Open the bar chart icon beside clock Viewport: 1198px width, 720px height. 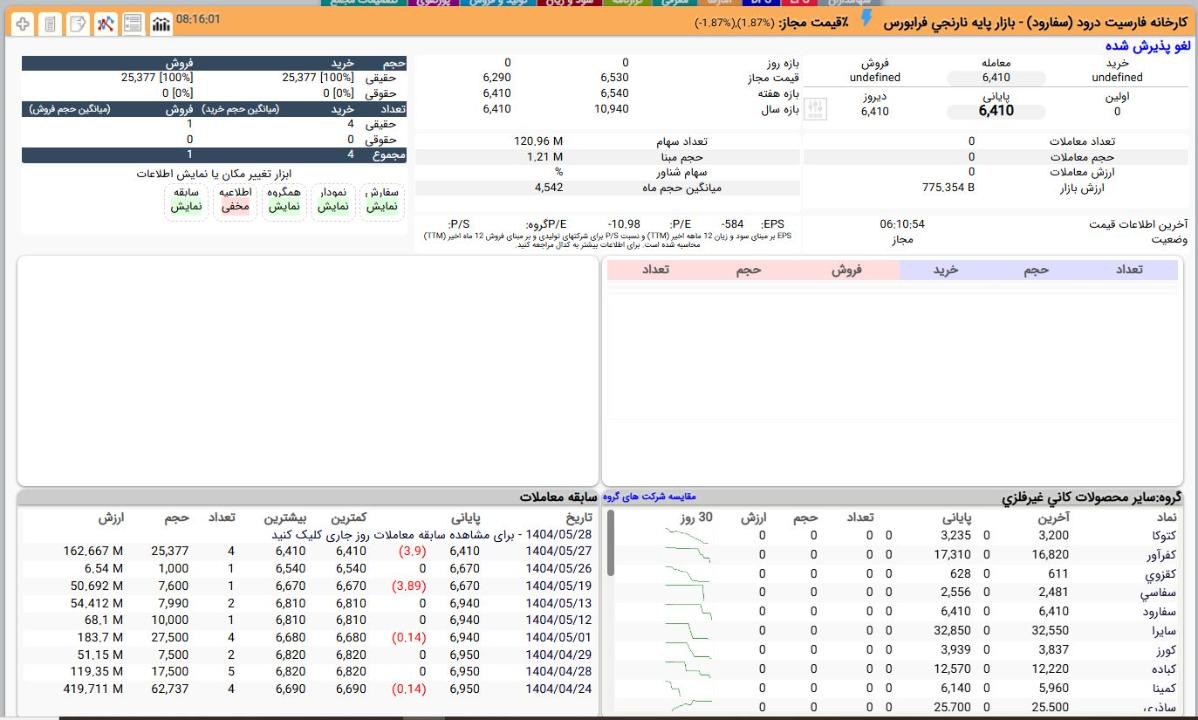160,23
